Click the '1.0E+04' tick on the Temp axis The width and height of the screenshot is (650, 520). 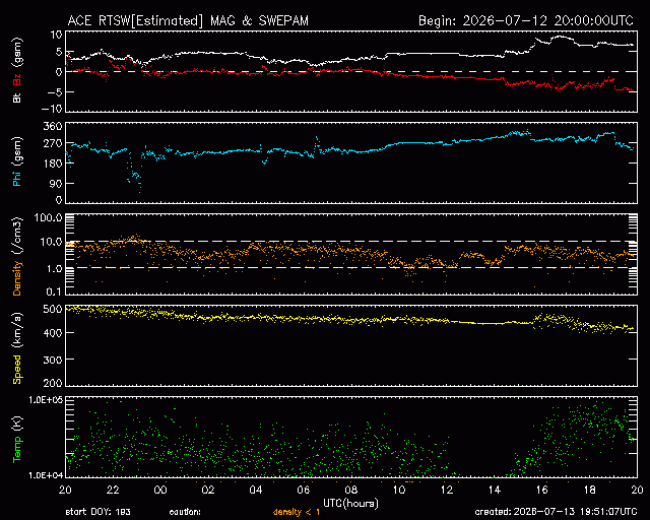click(46, 475)
